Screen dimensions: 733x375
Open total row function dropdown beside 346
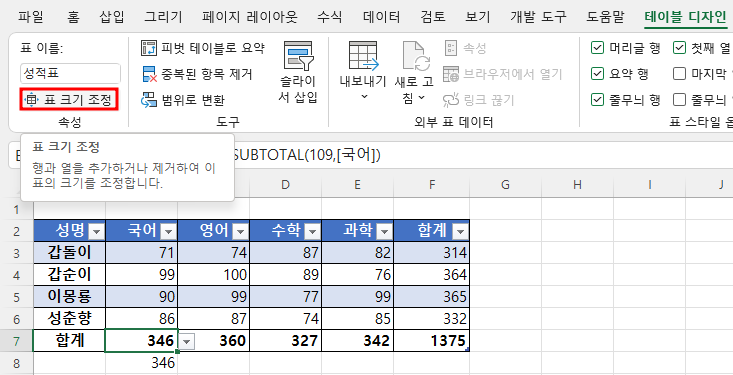click(187, 342)
